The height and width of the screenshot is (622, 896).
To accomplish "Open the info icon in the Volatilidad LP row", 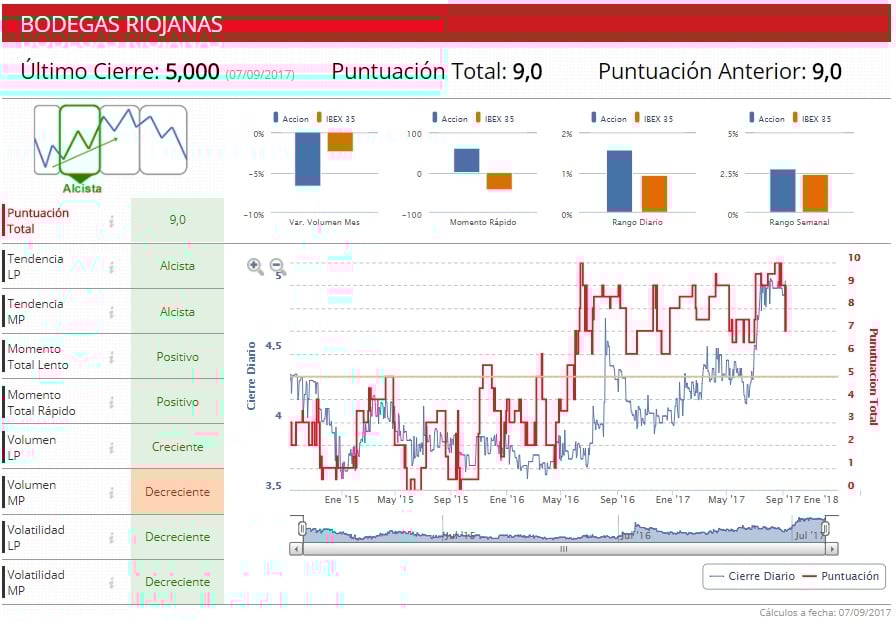I will click(x=112, y=537).
